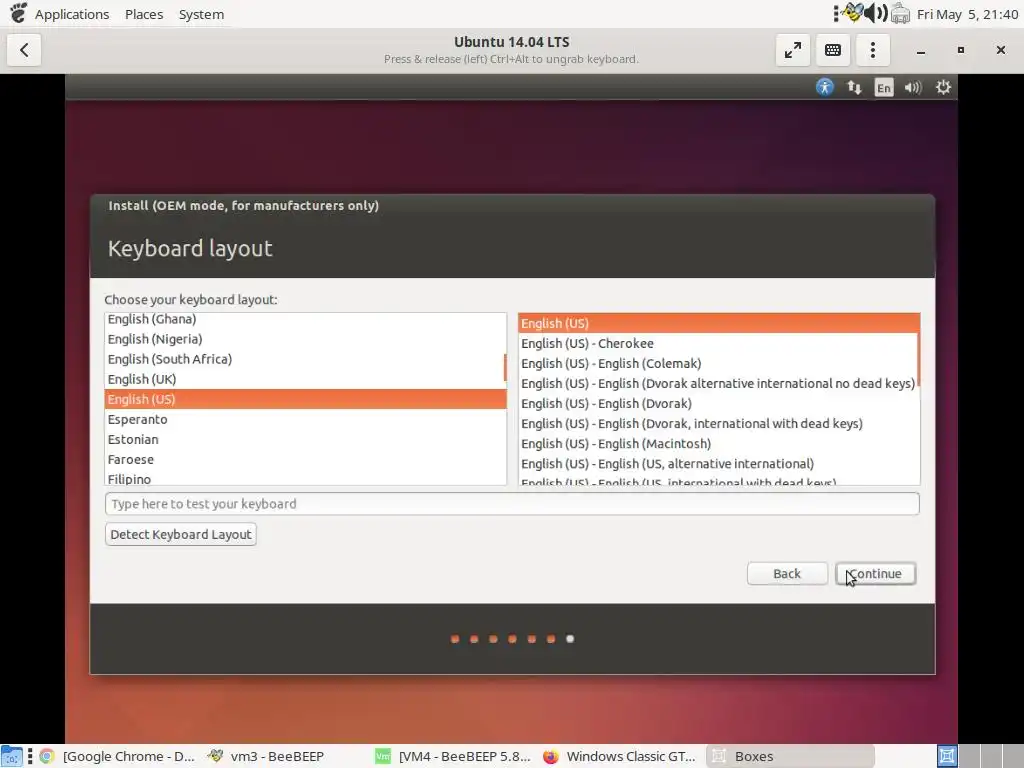Image resolution: width=1024 pixels, height=768 pixels.
Task: Switch to Google Chrome taskbar window
Action: click(118, 756)
